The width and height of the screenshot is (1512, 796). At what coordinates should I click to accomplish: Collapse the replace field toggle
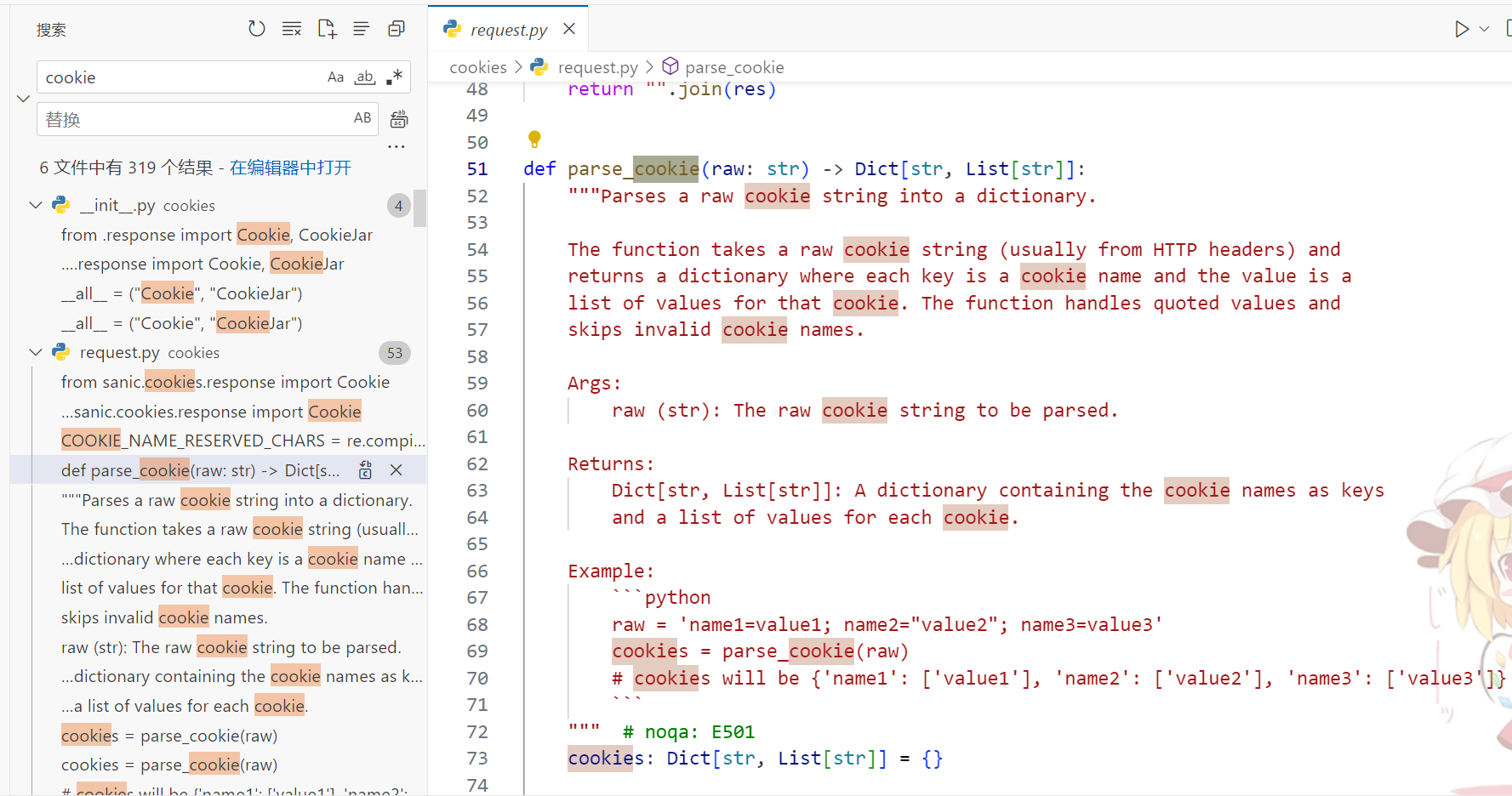pyautogui.click(x=23, y=98)
